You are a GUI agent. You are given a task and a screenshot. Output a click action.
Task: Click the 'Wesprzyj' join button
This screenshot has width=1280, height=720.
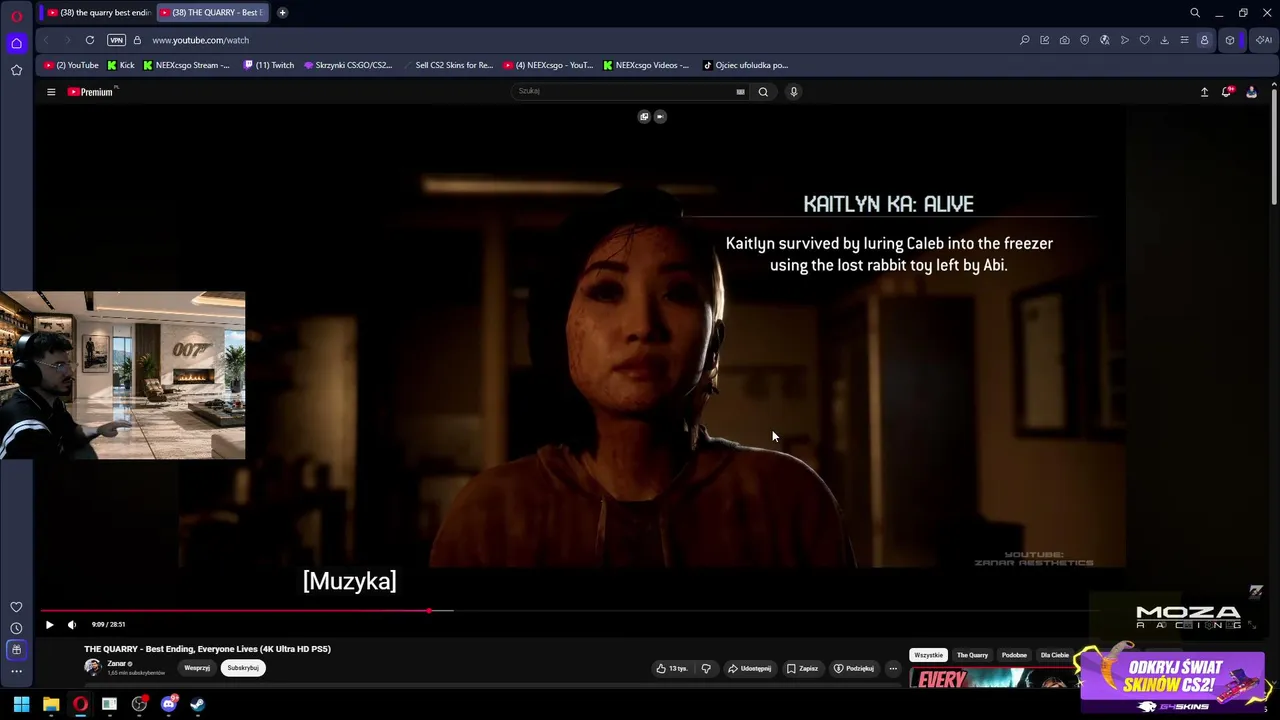pos(197,668)
